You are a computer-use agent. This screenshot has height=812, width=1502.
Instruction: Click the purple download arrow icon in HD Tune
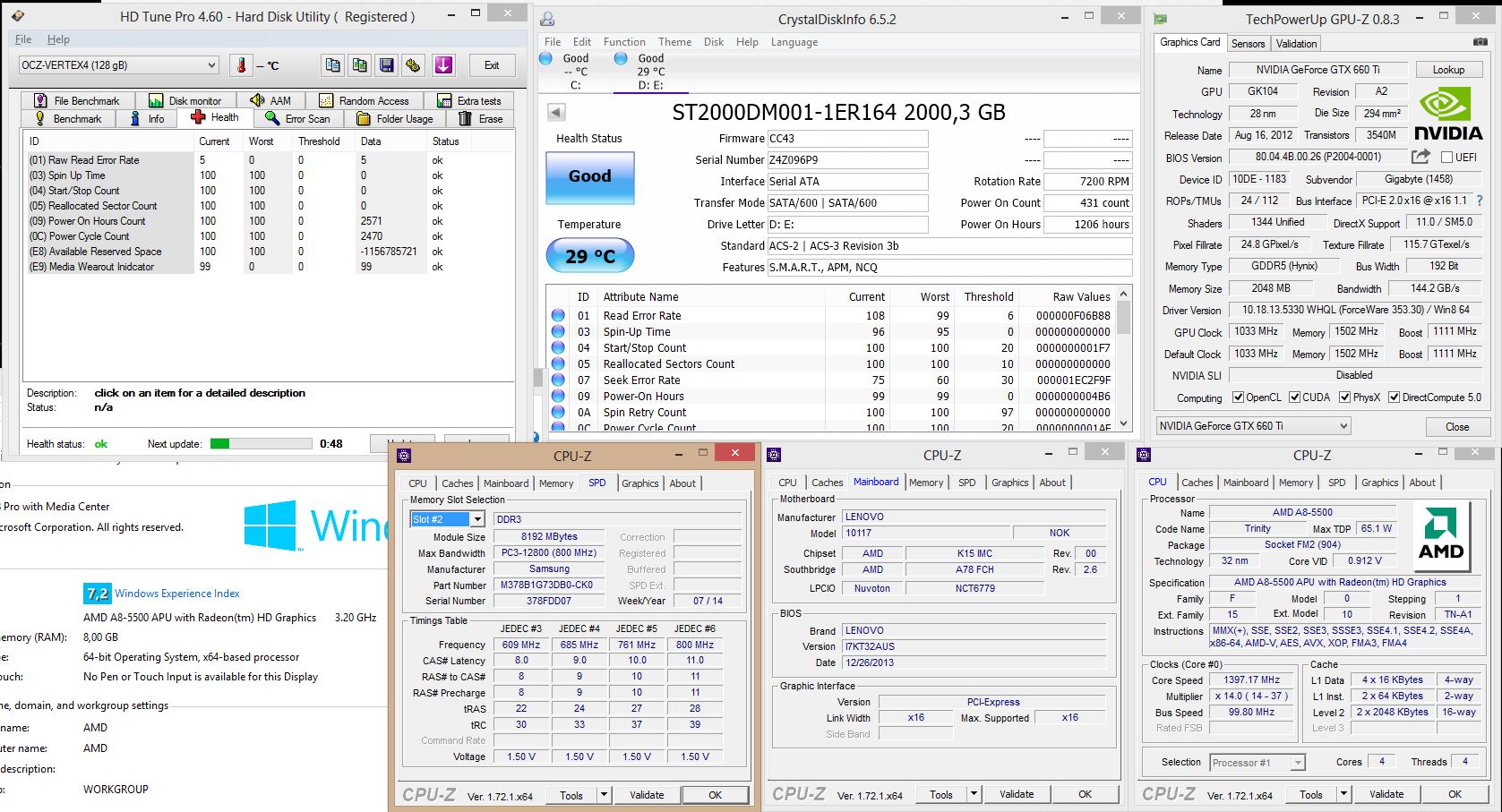coord(443,65)
